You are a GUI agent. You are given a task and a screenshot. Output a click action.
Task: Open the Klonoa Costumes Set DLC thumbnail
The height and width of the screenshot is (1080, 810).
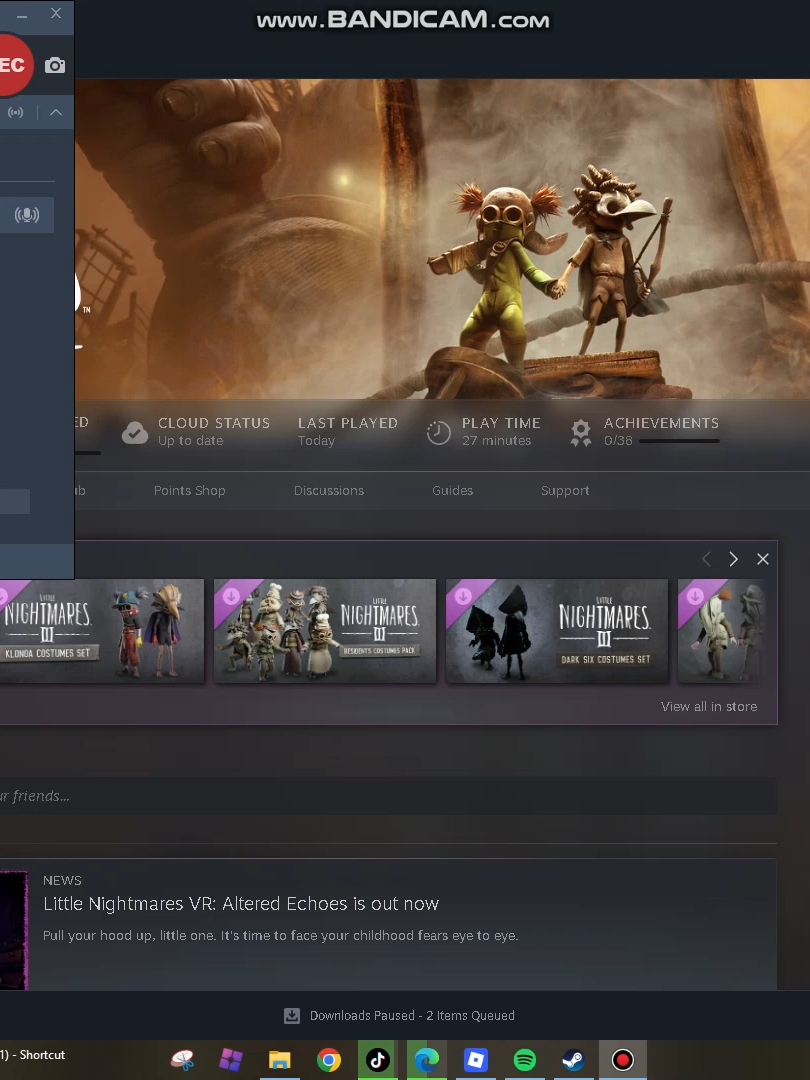point(101,631)
